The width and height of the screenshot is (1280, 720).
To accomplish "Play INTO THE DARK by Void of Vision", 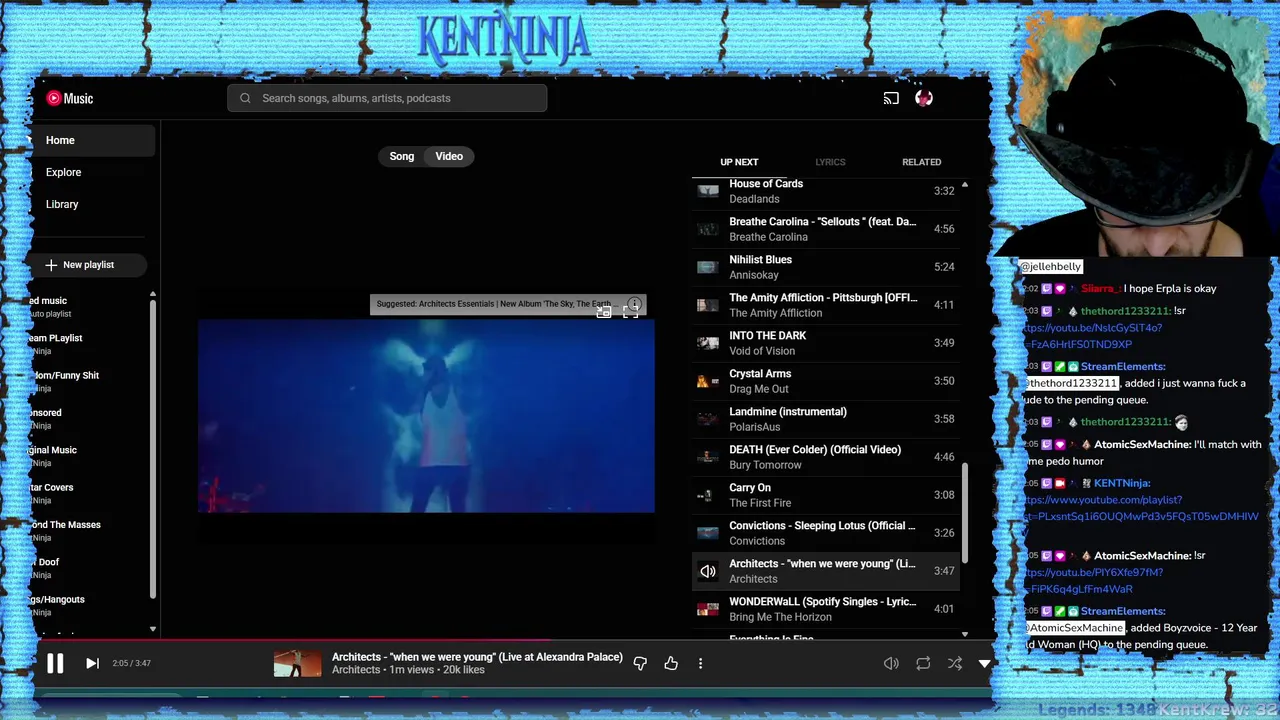I will click(x=826, y=343).
